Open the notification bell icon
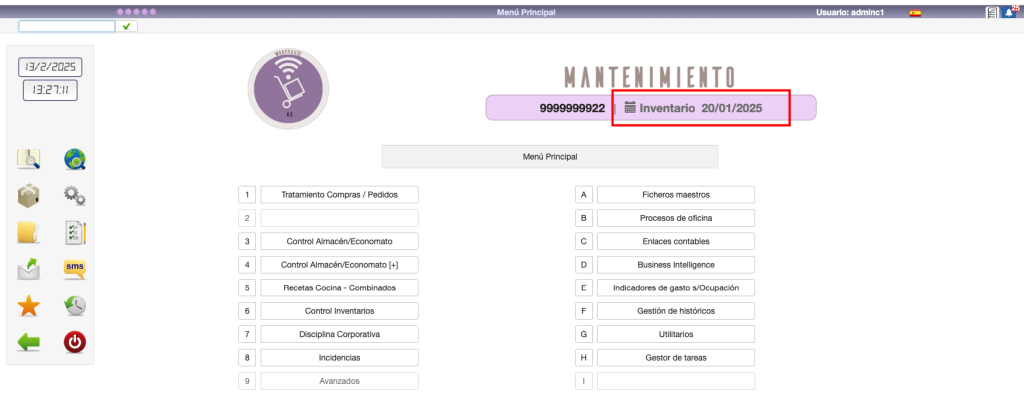Image resolution: width=1024 pixels, height=409 pixels. pos(1008,12)
